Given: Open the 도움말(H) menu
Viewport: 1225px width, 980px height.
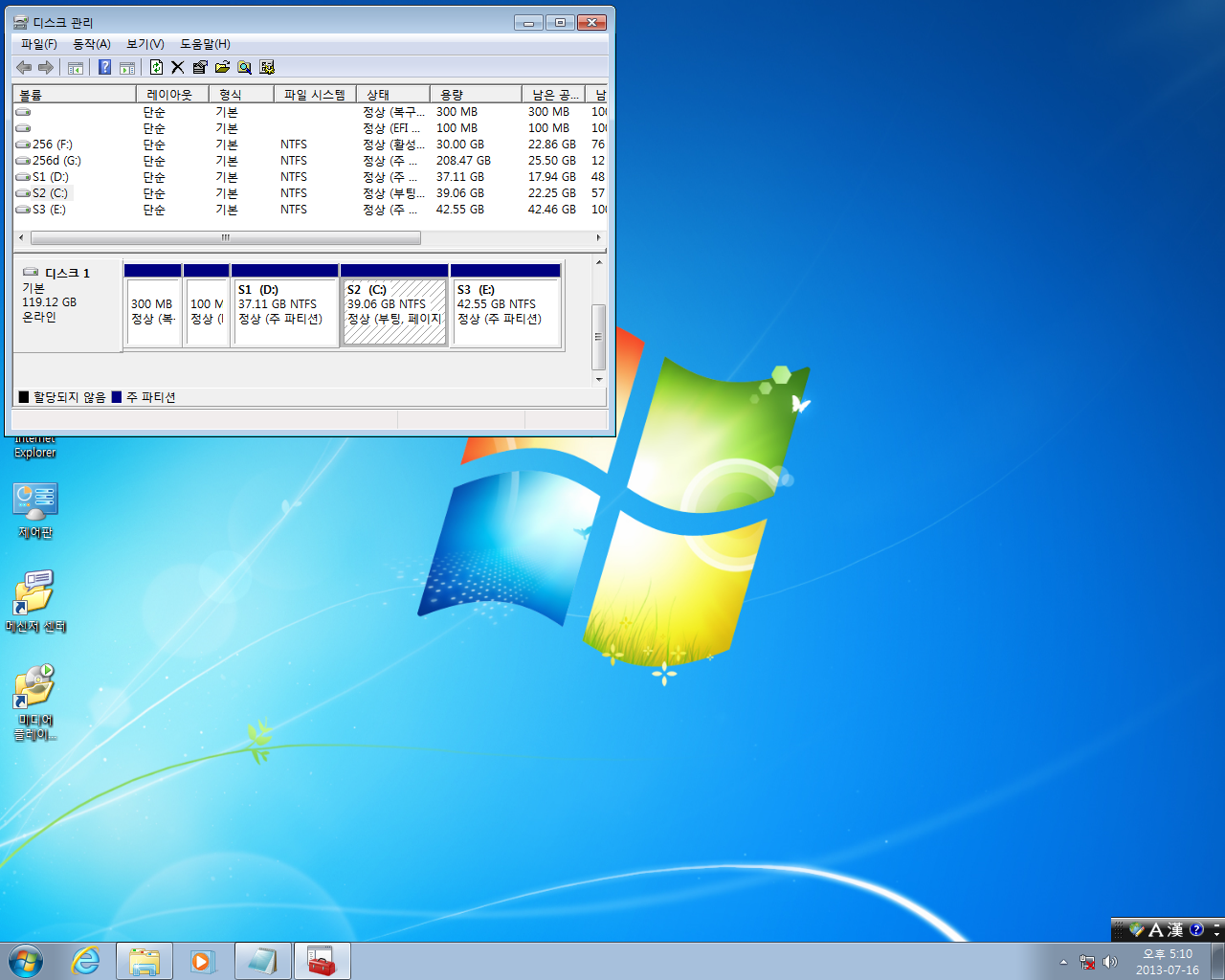Looking at the screenshot, I should point(205,44).
